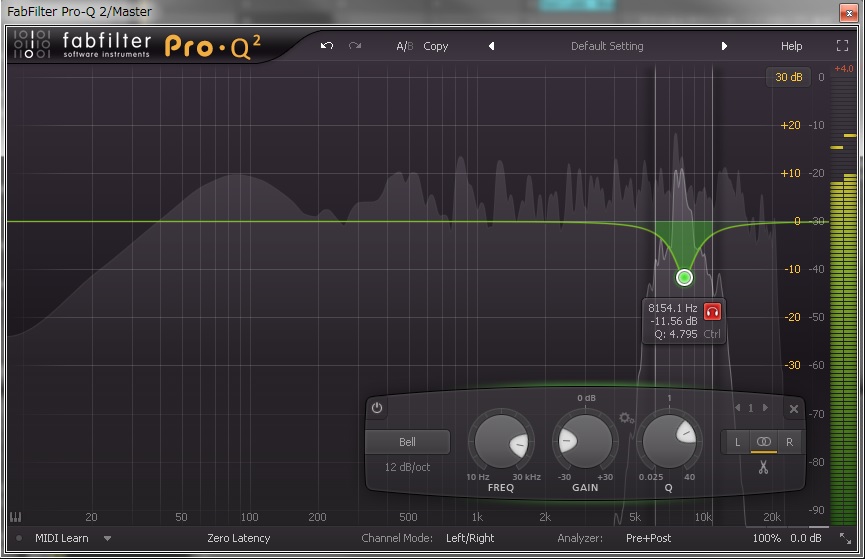Viewport: 865px width, 559px height.
Task: Select the previous band arrow next to 1
Action: click(x=738, y=408)
